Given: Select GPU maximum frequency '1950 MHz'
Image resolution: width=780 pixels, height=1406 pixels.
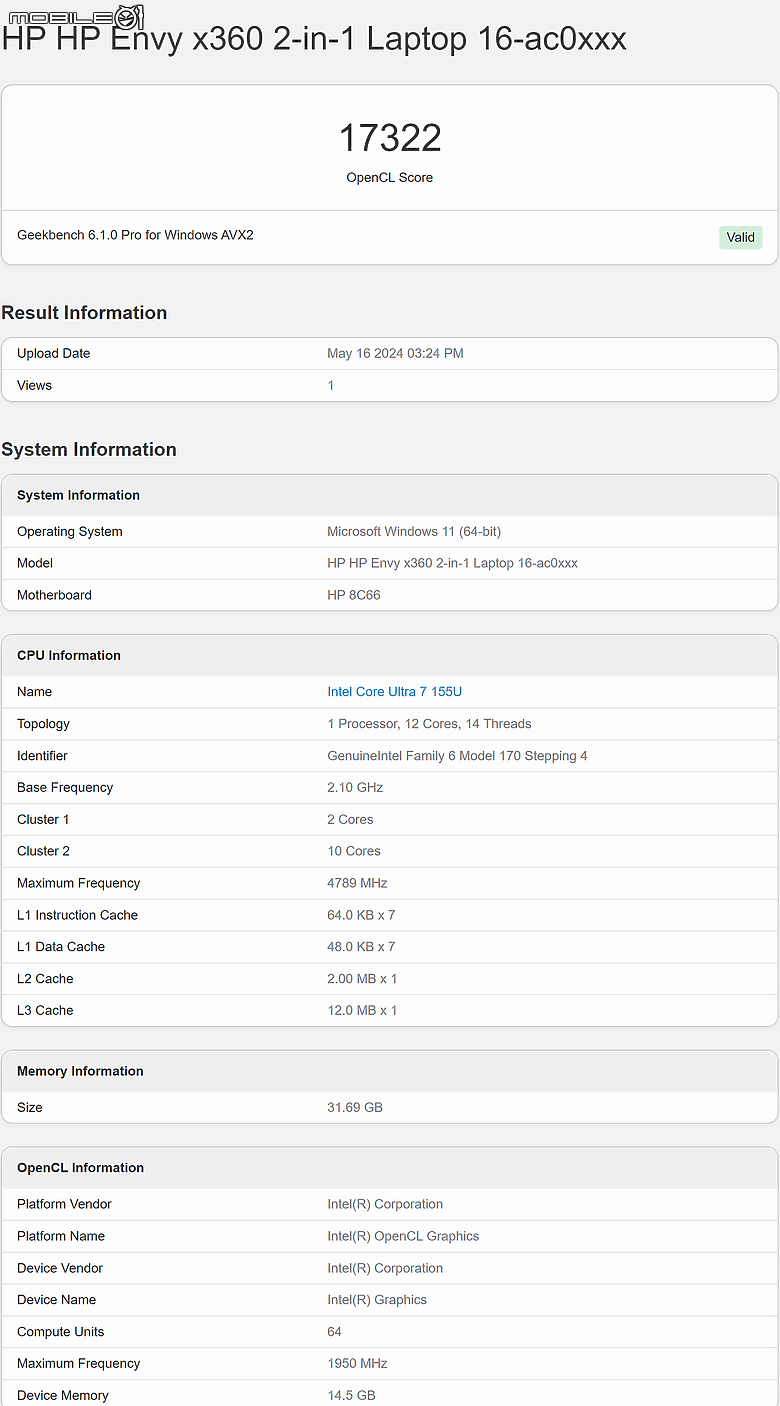Looking at the screenshot, I should [357, 1365].
